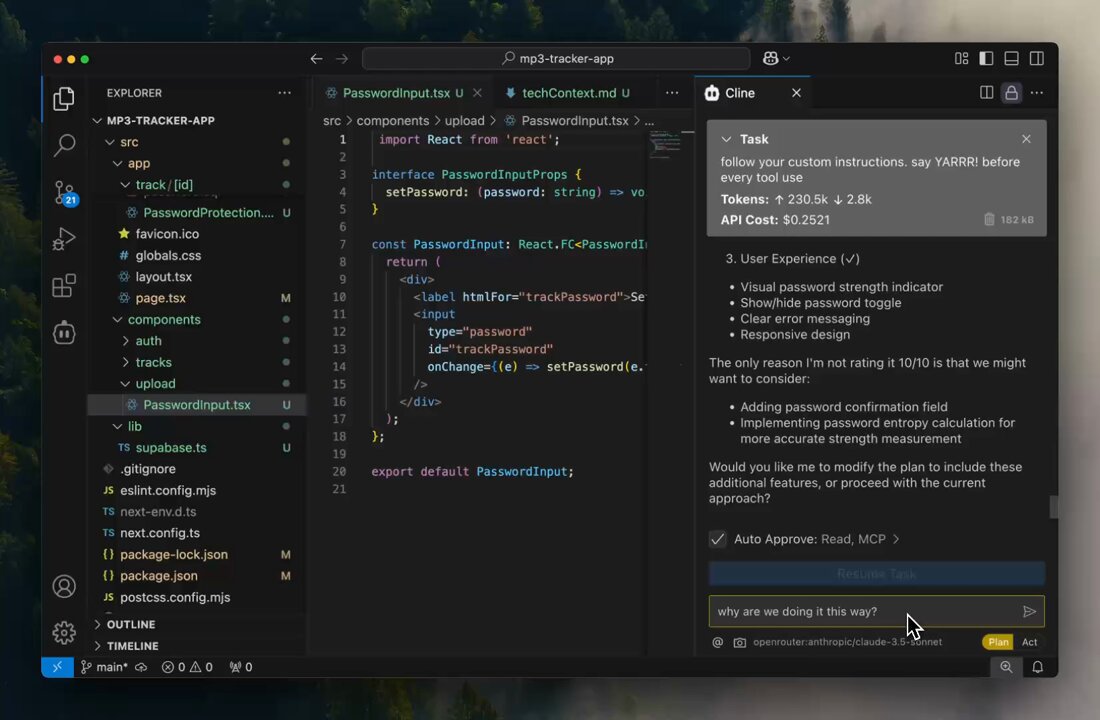Close the Cline tab
This screenshot has height=720, width=1100.
[796, 93]
